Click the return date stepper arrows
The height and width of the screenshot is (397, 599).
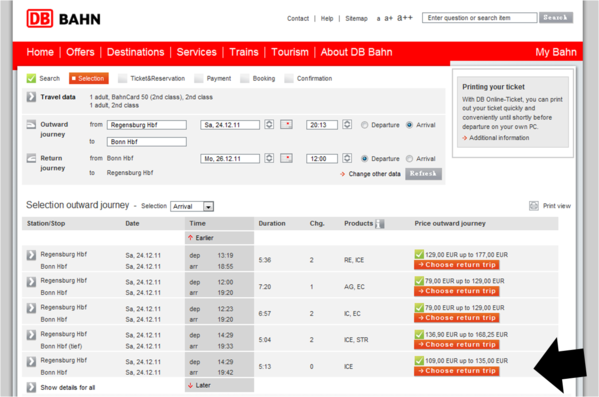(x=269, y=158)
